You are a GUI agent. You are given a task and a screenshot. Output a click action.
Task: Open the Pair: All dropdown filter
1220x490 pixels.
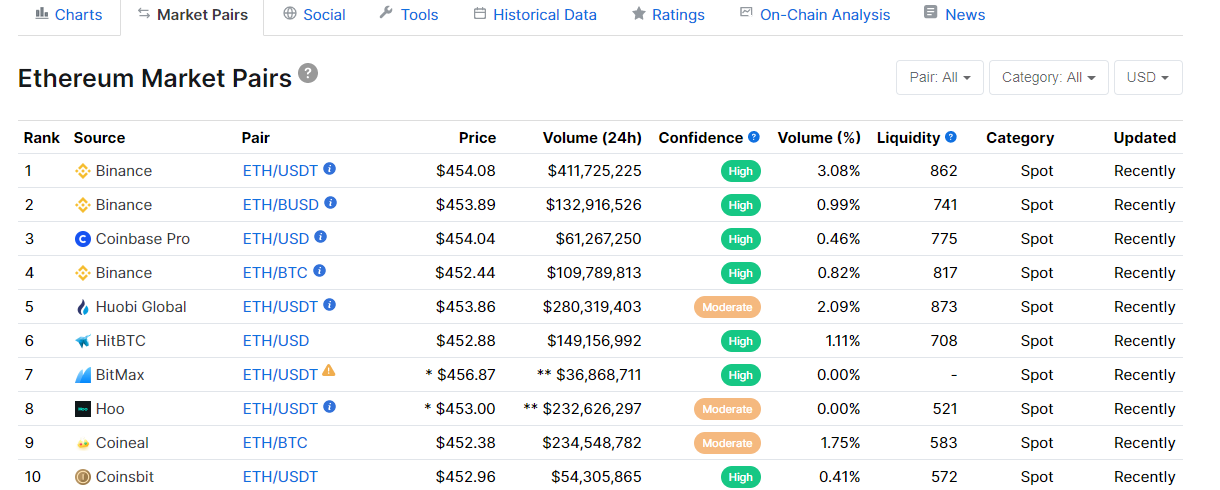[x=940, y=77]
